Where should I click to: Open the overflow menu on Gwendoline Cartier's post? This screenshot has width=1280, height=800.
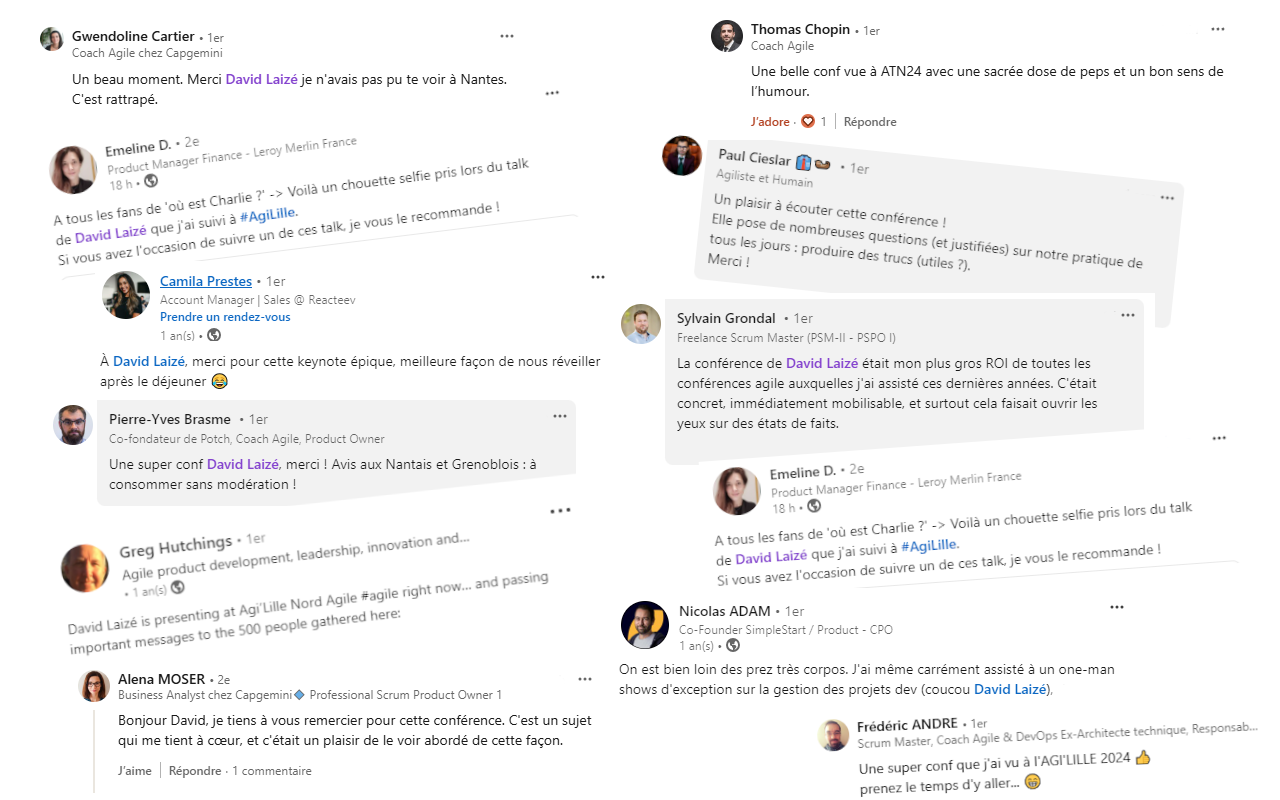[506, 35]
